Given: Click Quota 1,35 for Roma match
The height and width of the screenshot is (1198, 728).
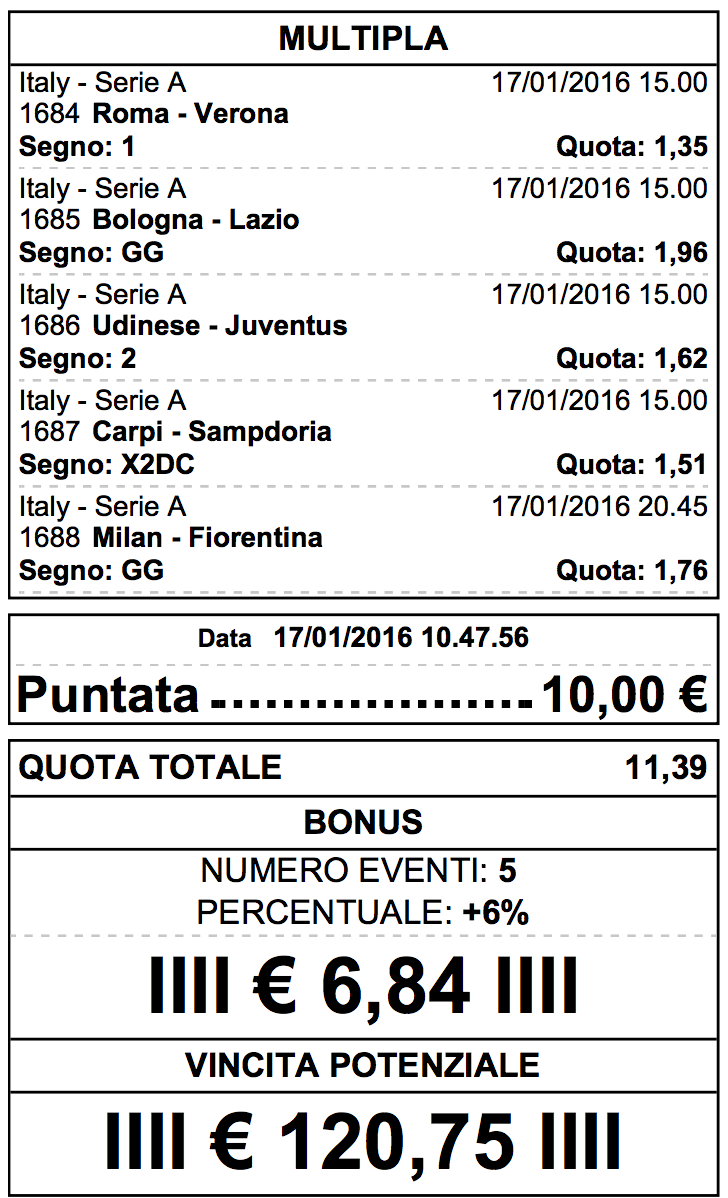Looking at the screenshot, I should pyautogui.click(x=632, y=147).
